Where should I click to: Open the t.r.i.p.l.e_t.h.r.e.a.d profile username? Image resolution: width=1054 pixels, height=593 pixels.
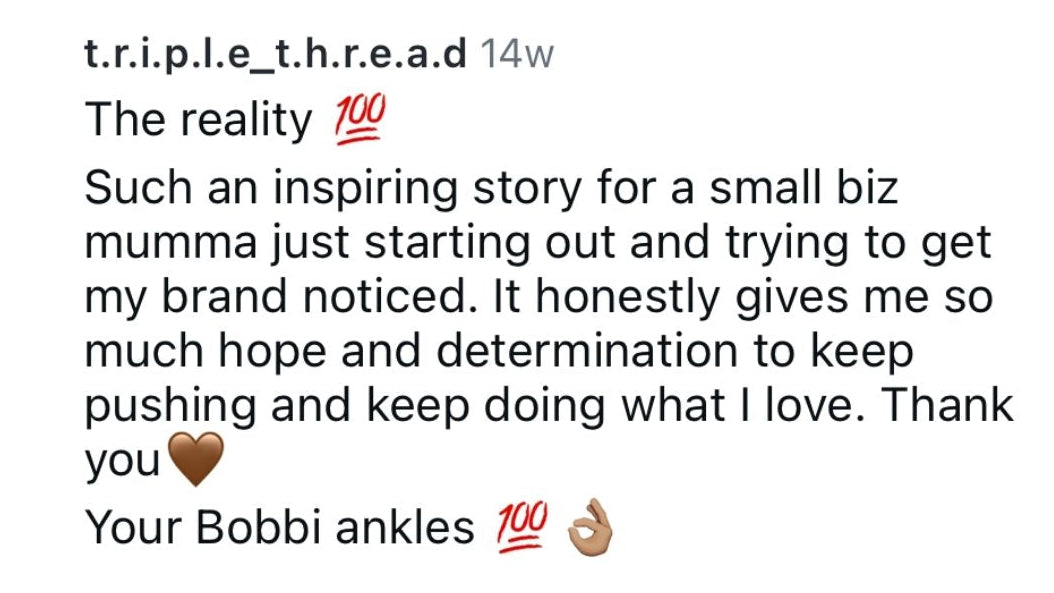275,54
